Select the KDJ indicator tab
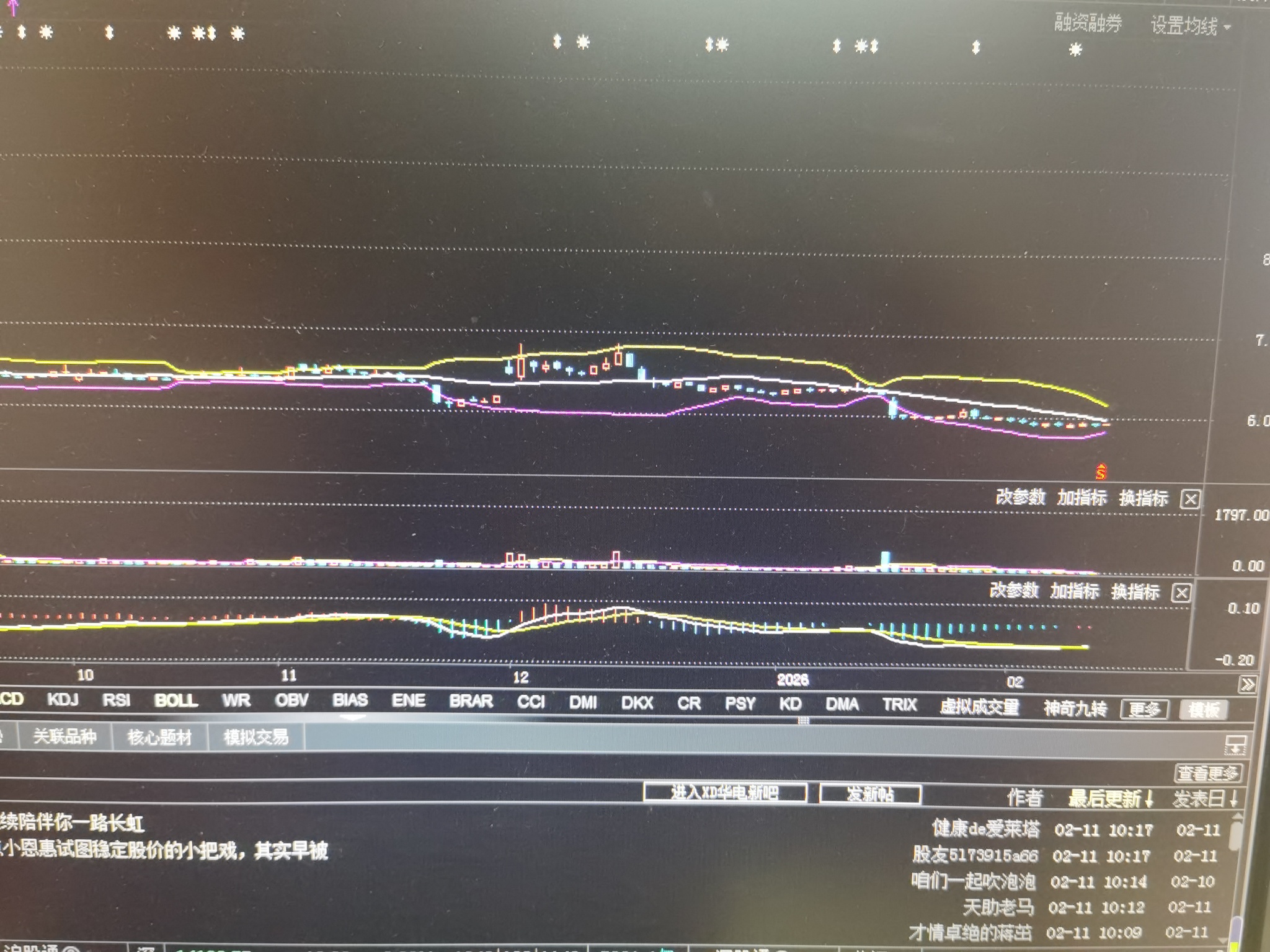1270x952 pixels. (63, 700)
